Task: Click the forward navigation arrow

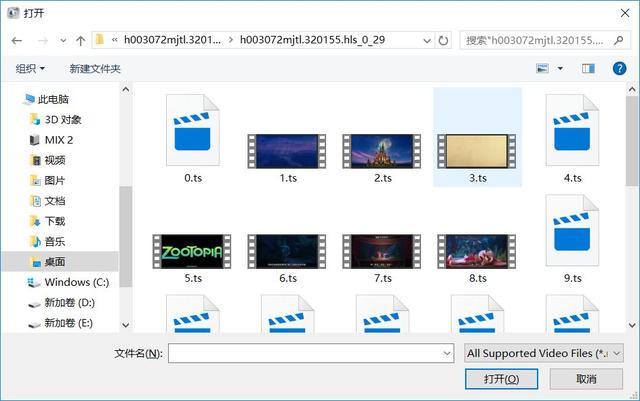Action: pyautogui.click(x=43, y=40)
